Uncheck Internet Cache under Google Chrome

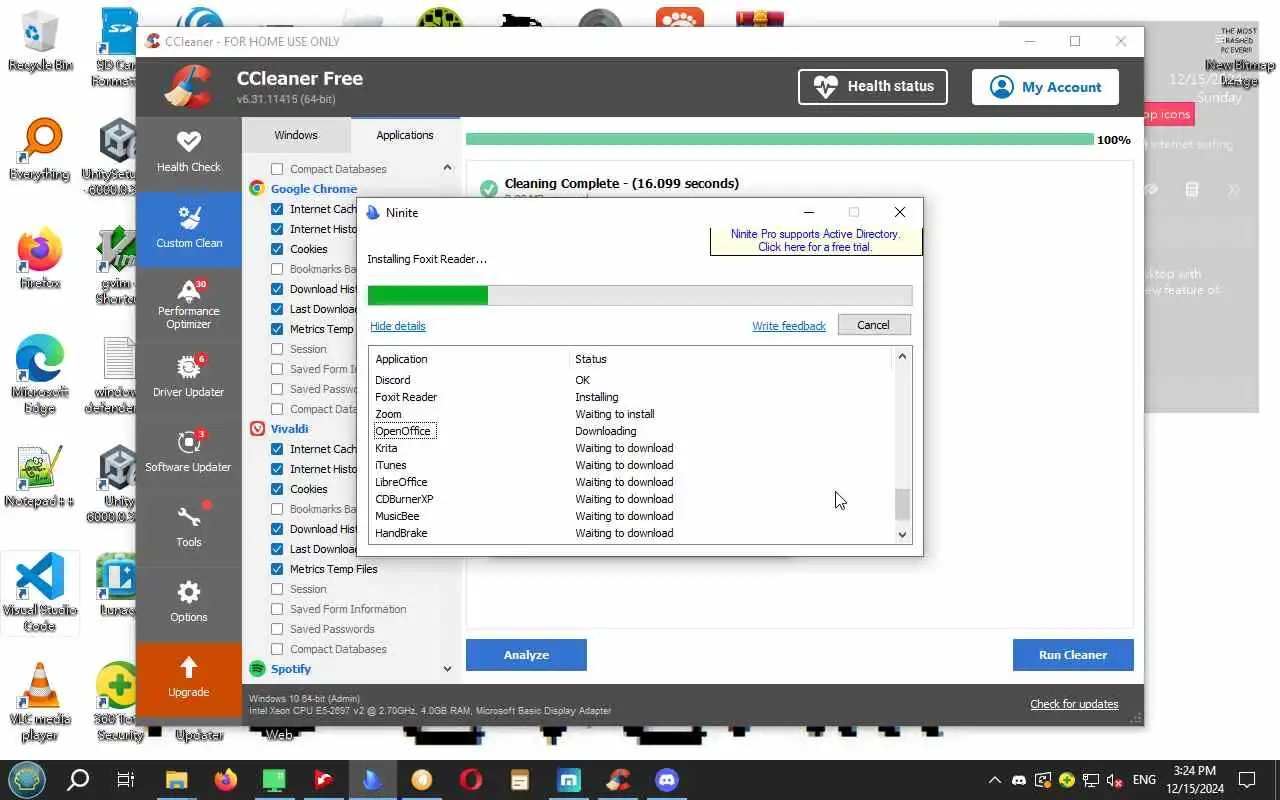277,209
